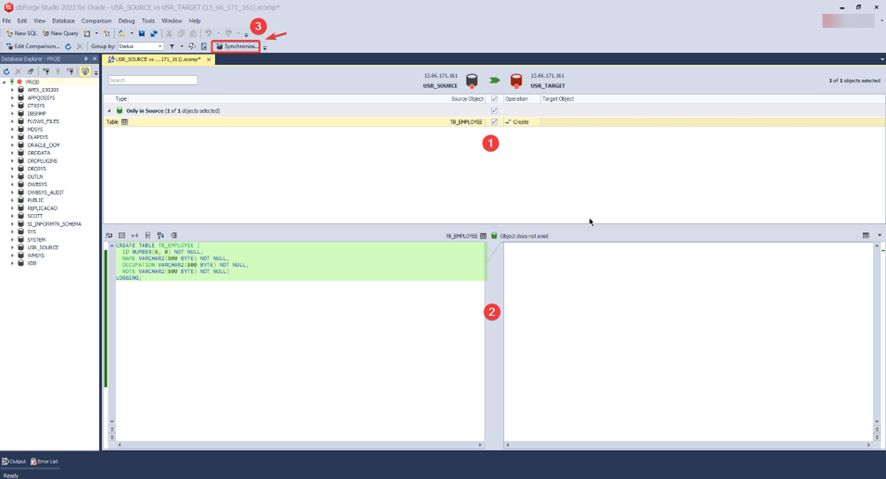Collapse the Only in Source group

tap(110, 111)
